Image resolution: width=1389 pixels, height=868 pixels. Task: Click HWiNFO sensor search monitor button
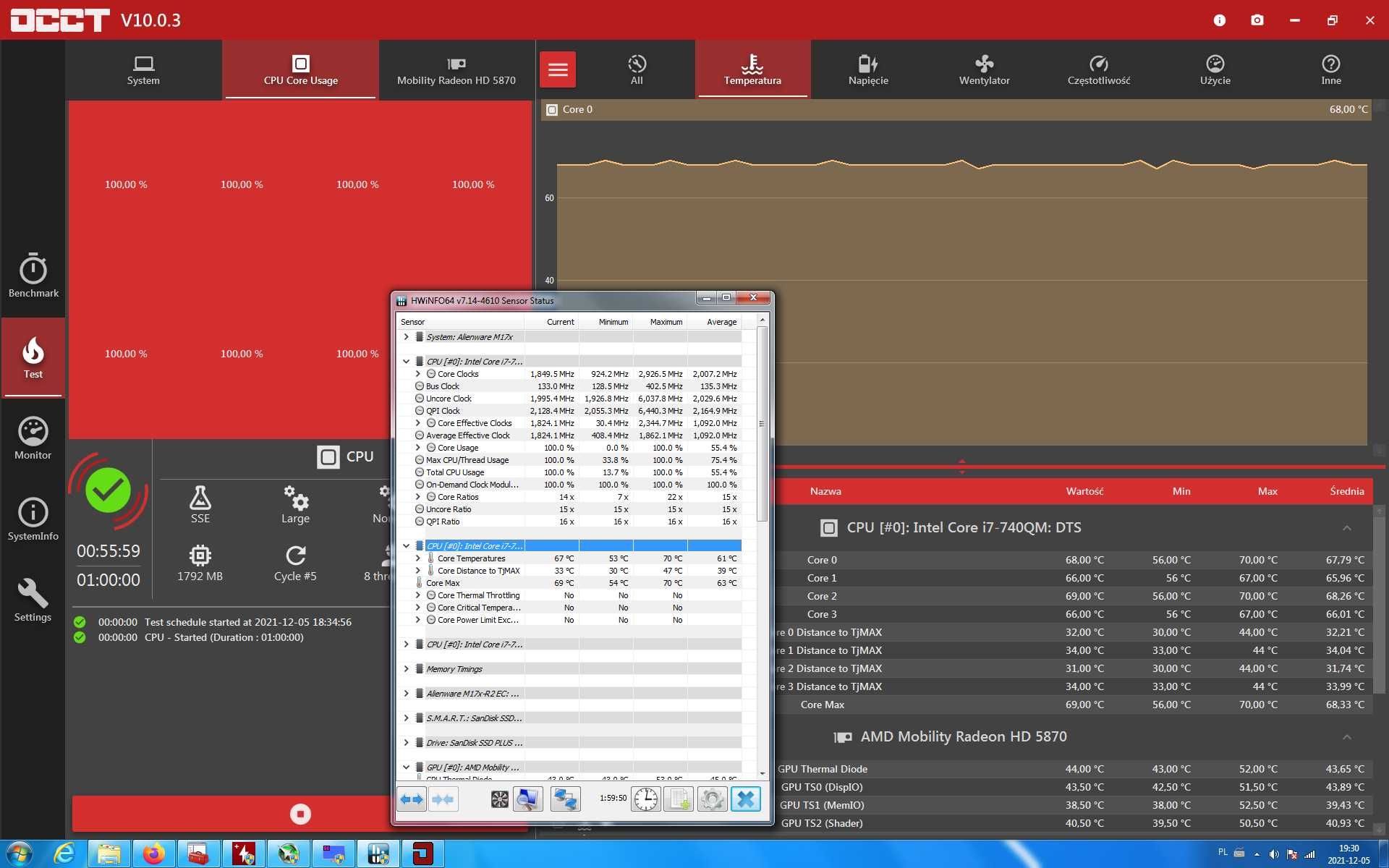[528, 799]
